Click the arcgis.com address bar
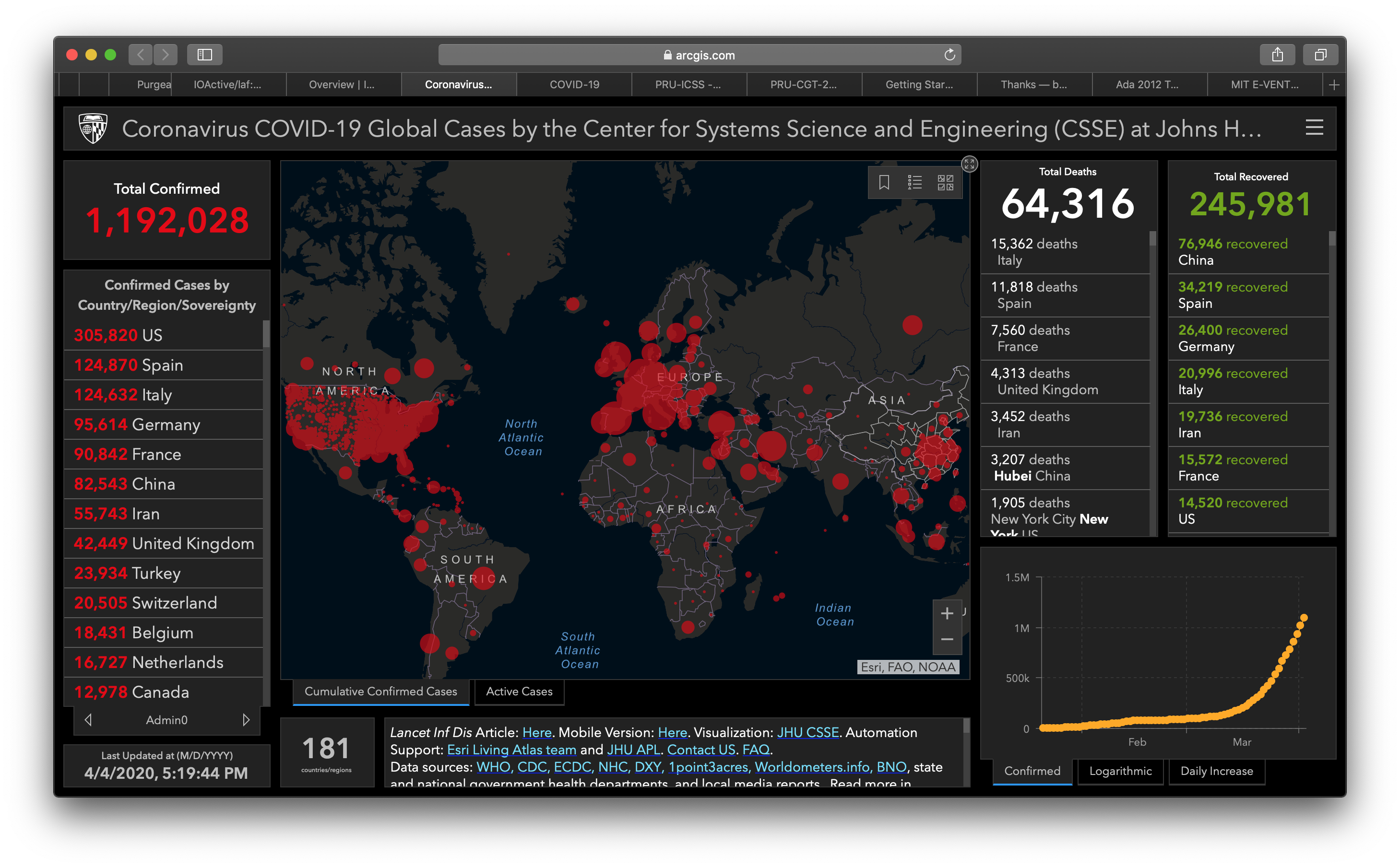This screenshot has width=1400, height=868. [700, 55]
